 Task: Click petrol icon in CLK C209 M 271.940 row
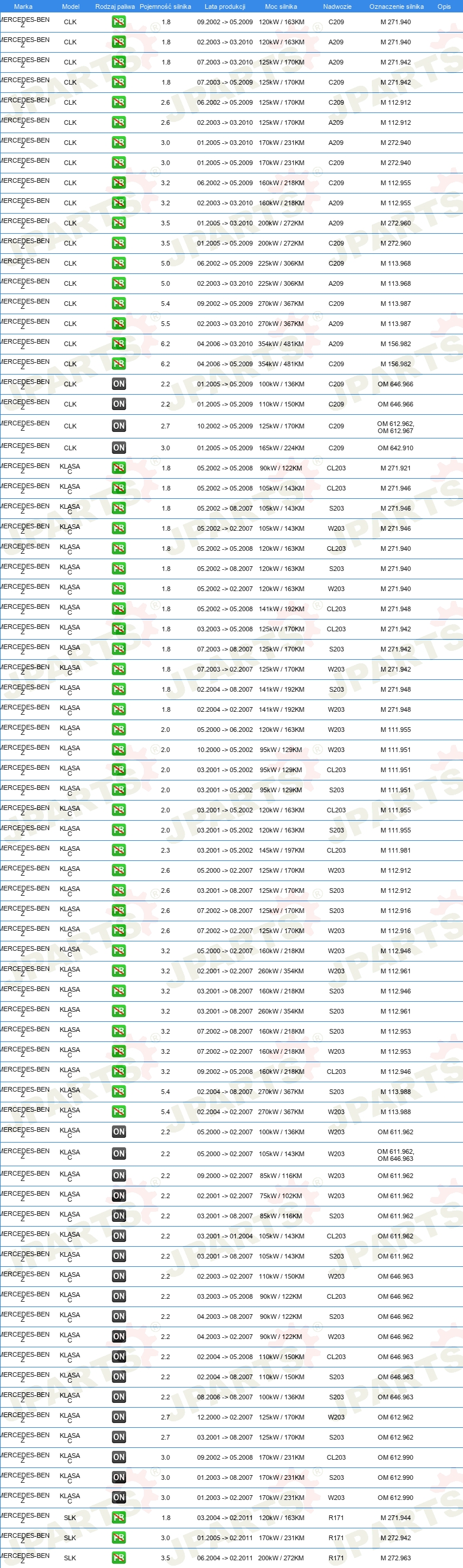[x=119, y=22]
